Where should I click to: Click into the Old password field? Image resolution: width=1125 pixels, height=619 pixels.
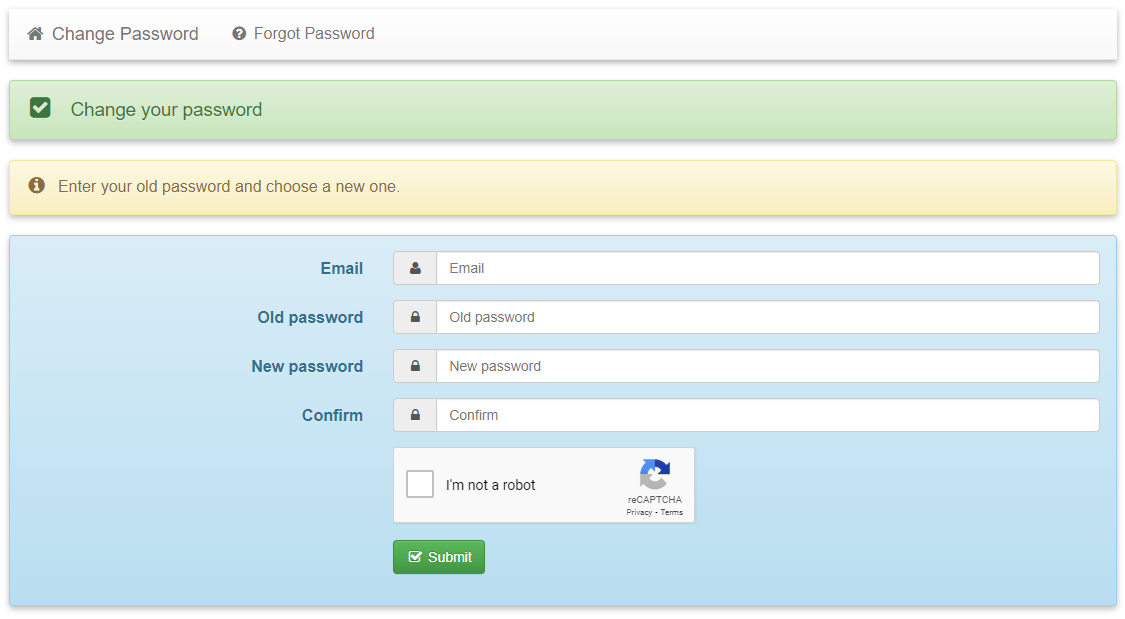767,317
